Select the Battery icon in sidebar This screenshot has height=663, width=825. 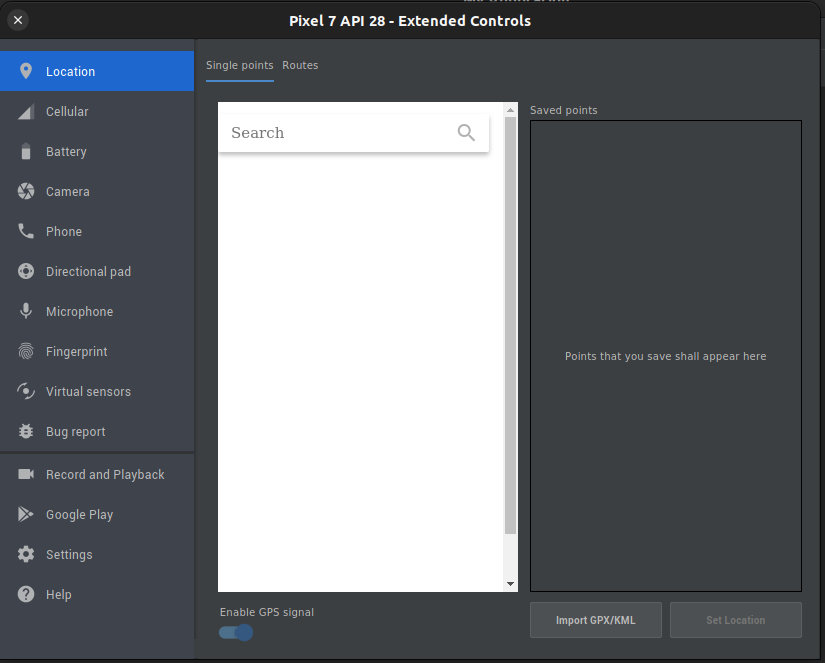pyautogui.click(x=26, y=152)
